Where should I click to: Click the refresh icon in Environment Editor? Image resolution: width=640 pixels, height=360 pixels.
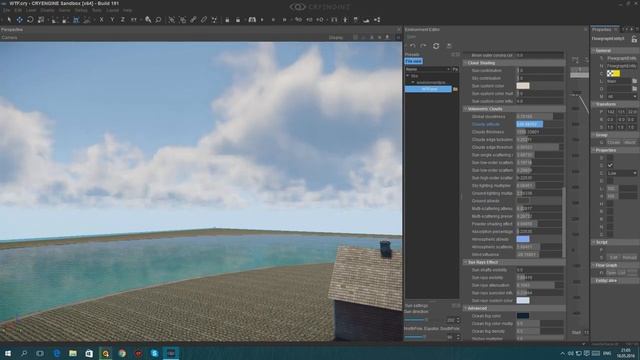pyautogui.click(x=436, y=46)
